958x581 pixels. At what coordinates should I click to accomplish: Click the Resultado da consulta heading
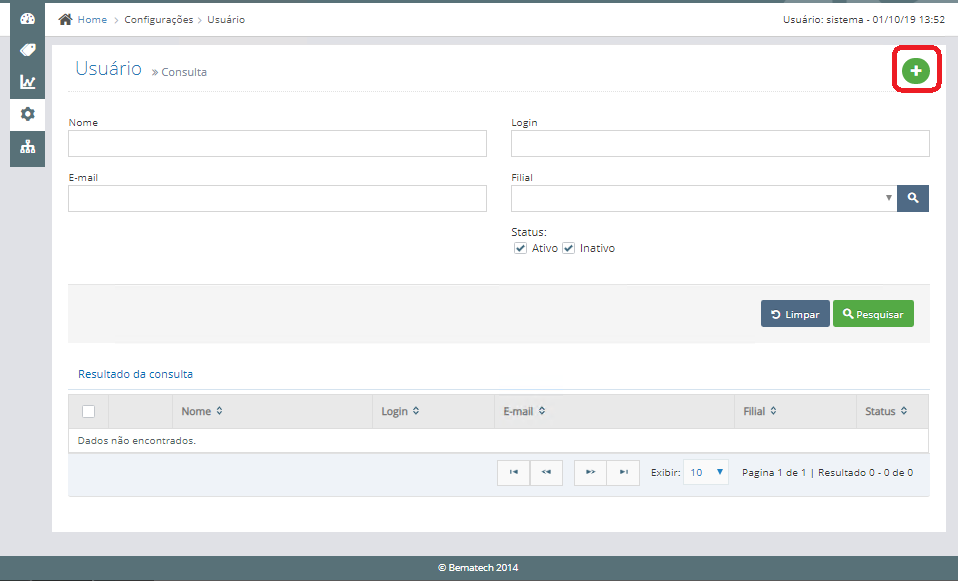click(136, 374)
